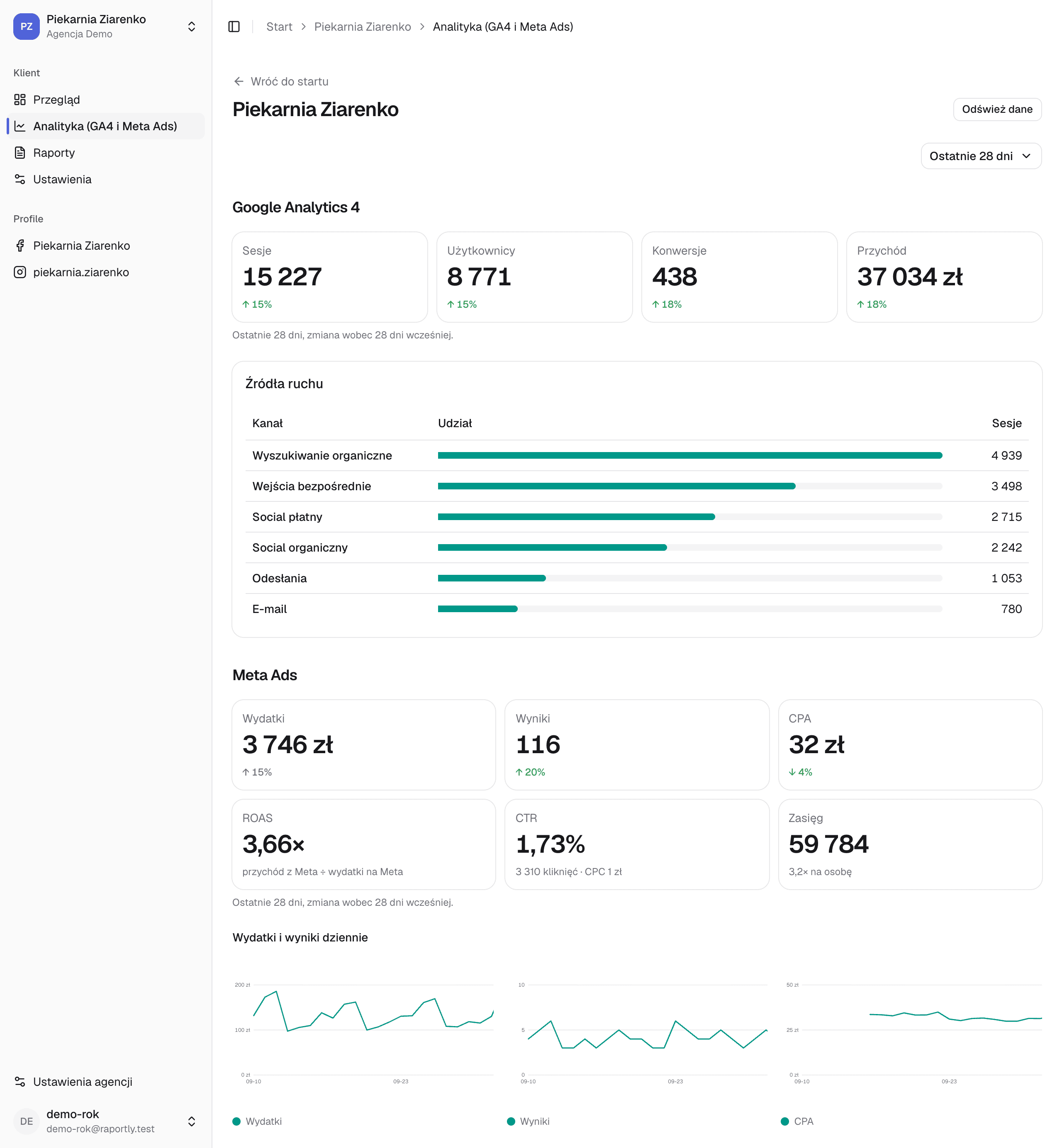Expand the Piekarnia Ziarenko workspace switcher
Image resolution: width=1062 pixels, height=1148 pixels.
(x=191, y=27)
